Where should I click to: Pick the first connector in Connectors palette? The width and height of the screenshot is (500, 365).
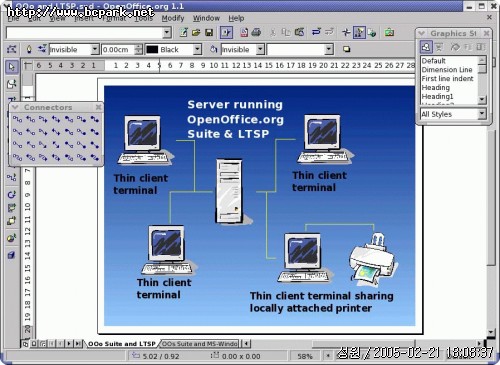tap(17, 119)
